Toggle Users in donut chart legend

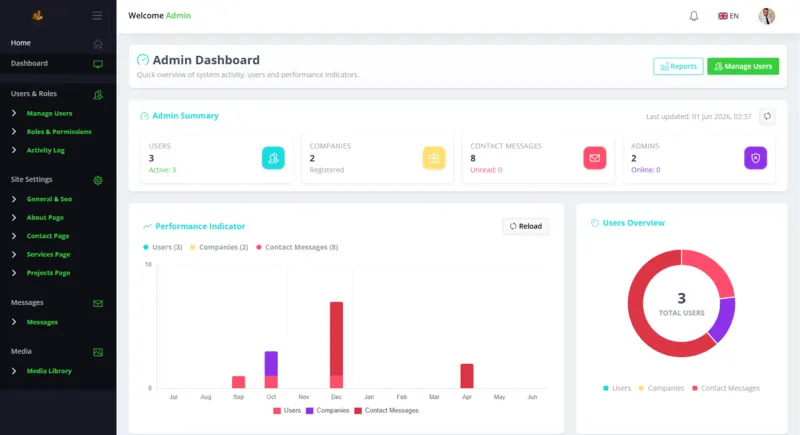pyautogui.click(x=617, y=388)
